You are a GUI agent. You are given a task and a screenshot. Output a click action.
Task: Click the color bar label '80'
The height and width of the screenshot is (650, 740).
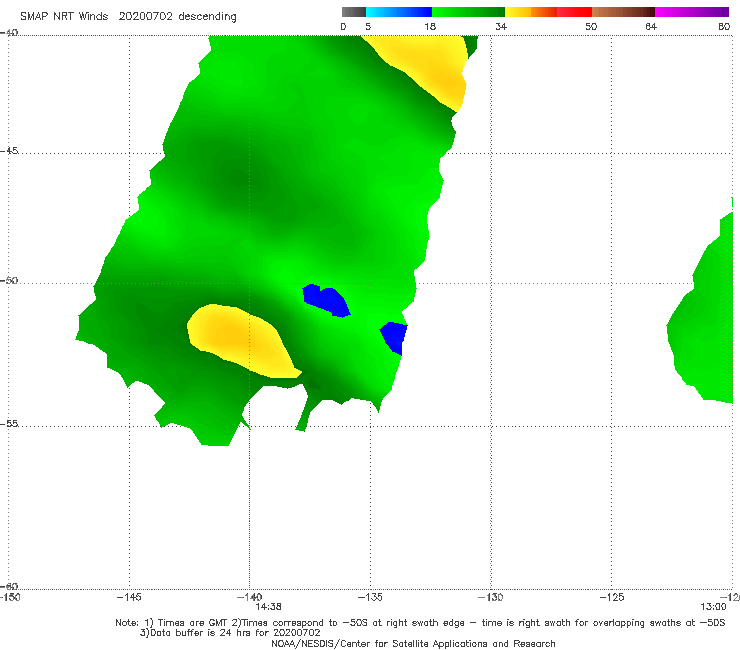point(724,26)
